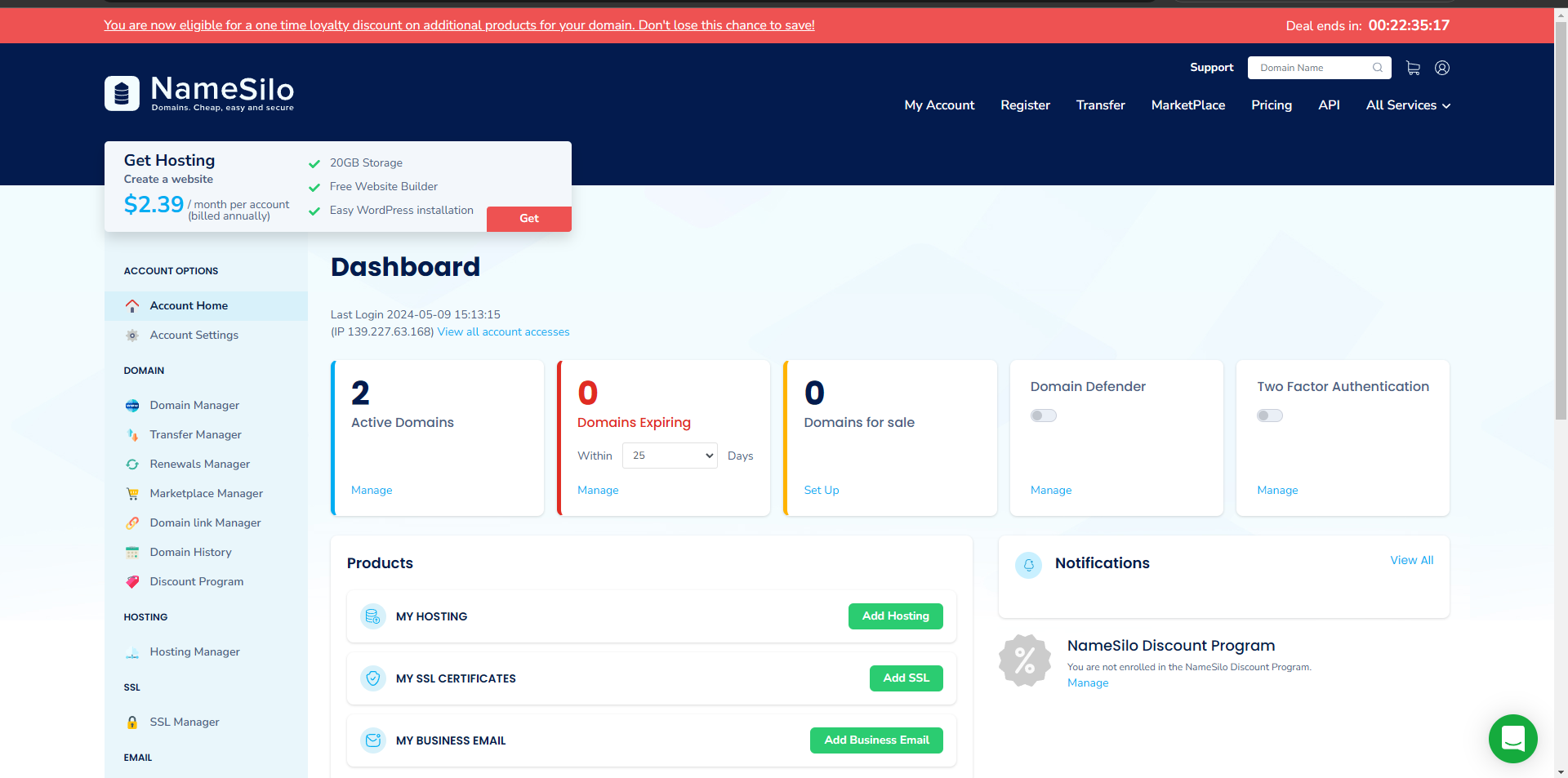Click the Marketplace Manager cart icon
Screen dimensions: 1568x778
(132, 494)
